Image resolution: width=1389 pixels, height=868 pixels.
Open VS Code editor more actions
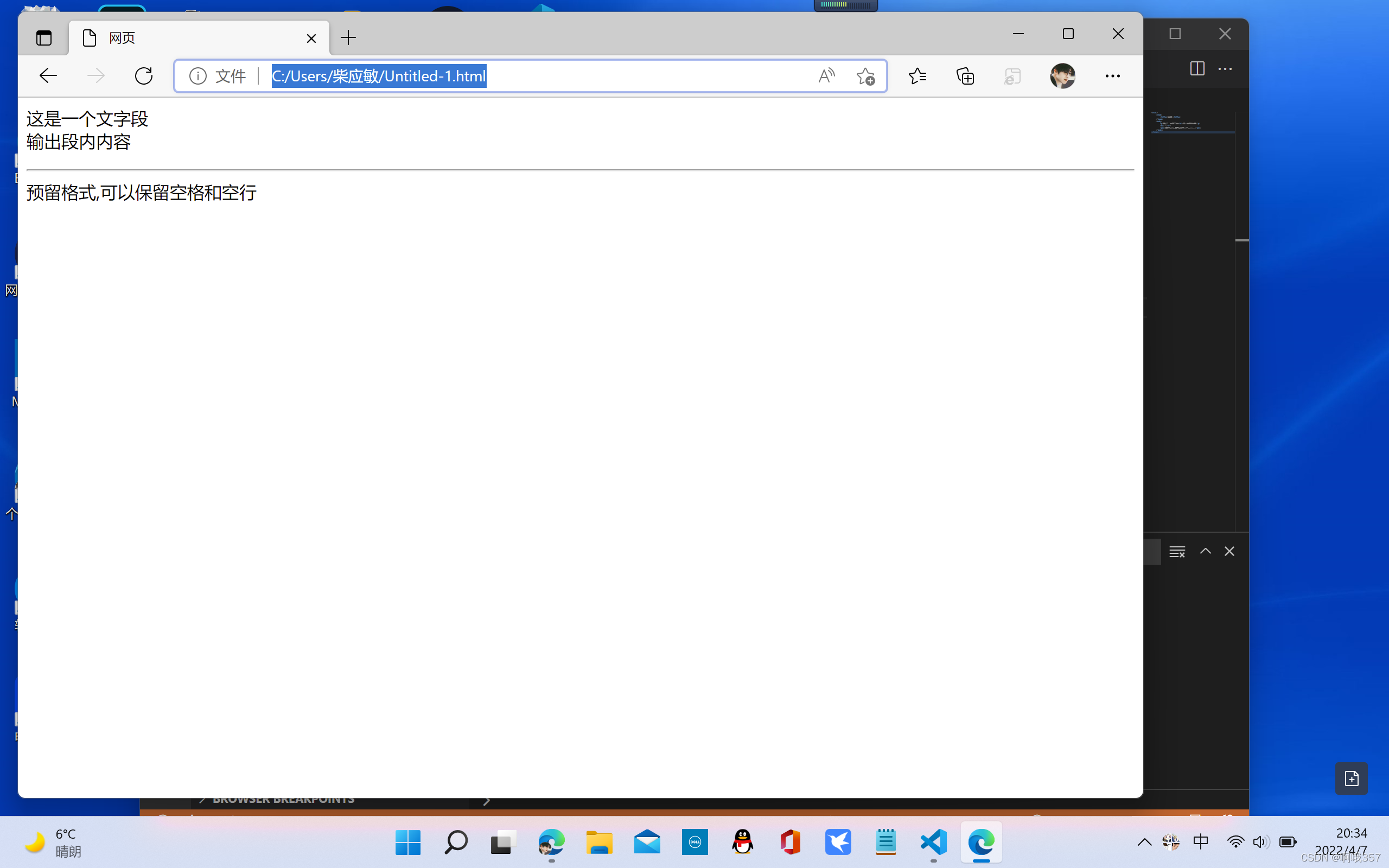click(x=1225, y=68)
